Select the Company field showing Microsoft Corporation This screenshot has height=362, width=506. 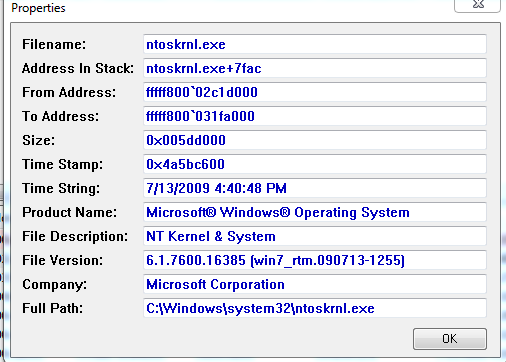(315, 284)
